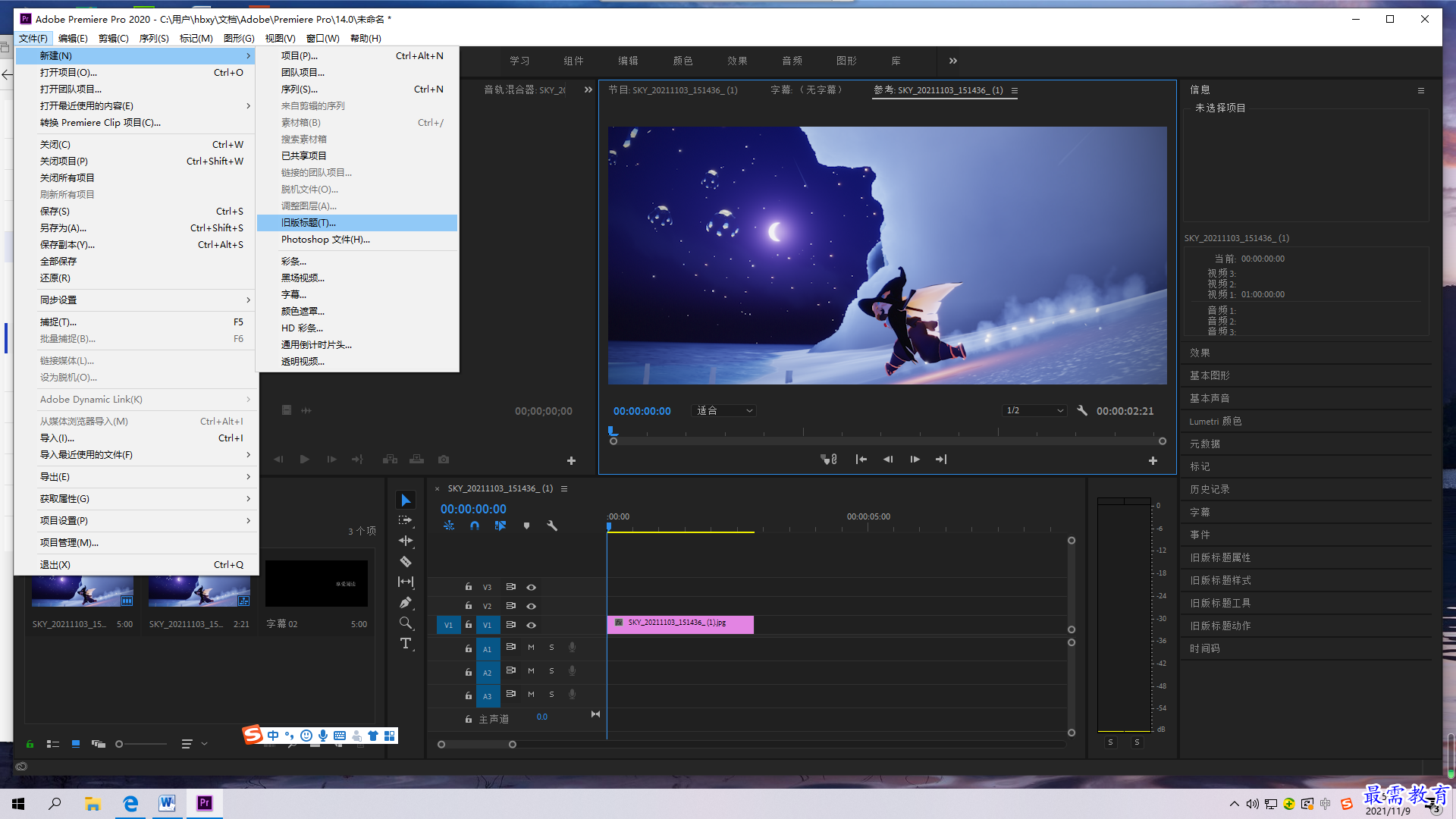Choose 序列(S)... in New submenu
The height and width of the screenshot is (819, 1456).
[x=357, y=89]
